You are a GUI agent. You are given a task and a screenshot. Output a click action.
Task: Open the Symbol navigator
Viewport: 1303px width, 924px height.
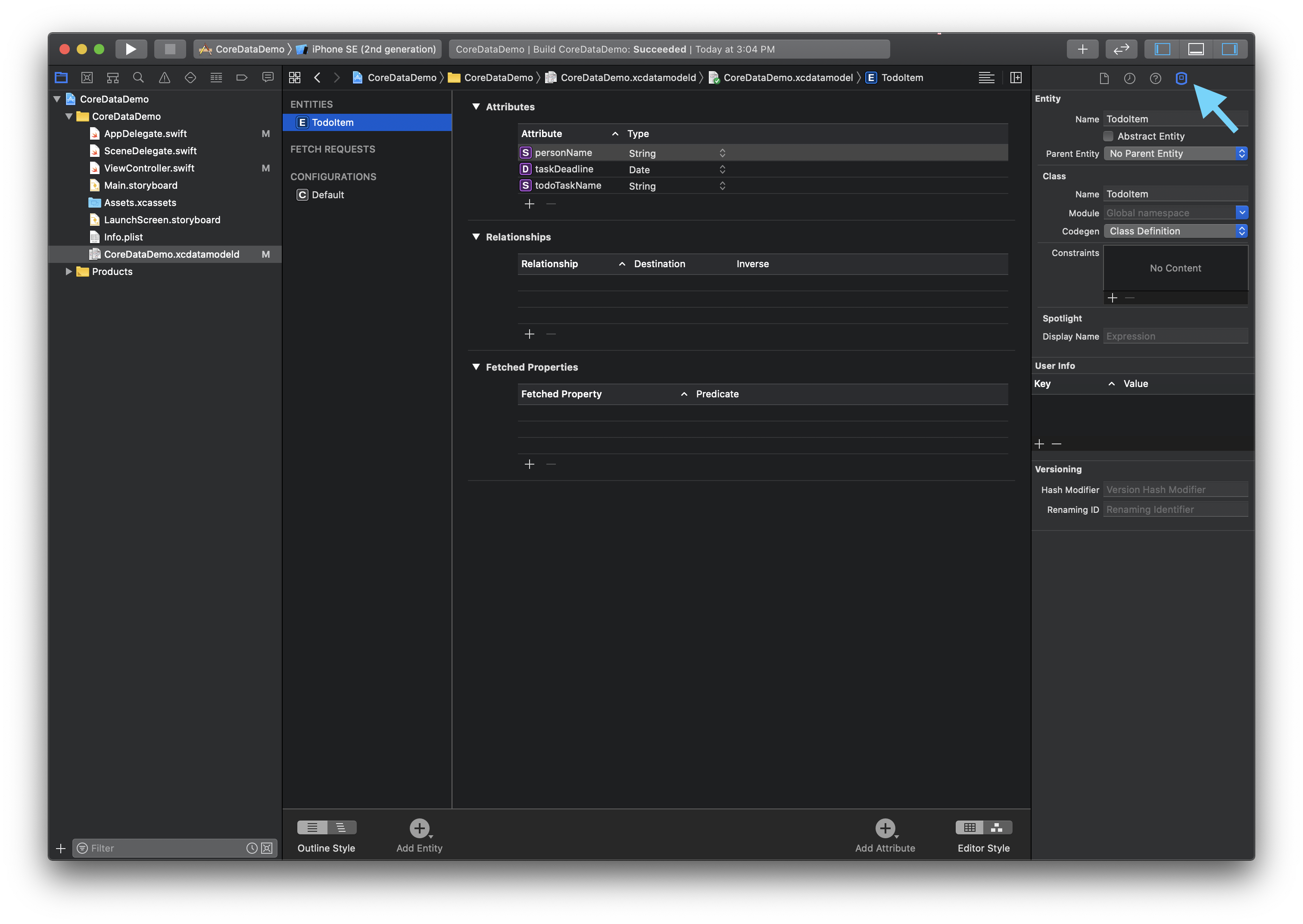point(112,78)
